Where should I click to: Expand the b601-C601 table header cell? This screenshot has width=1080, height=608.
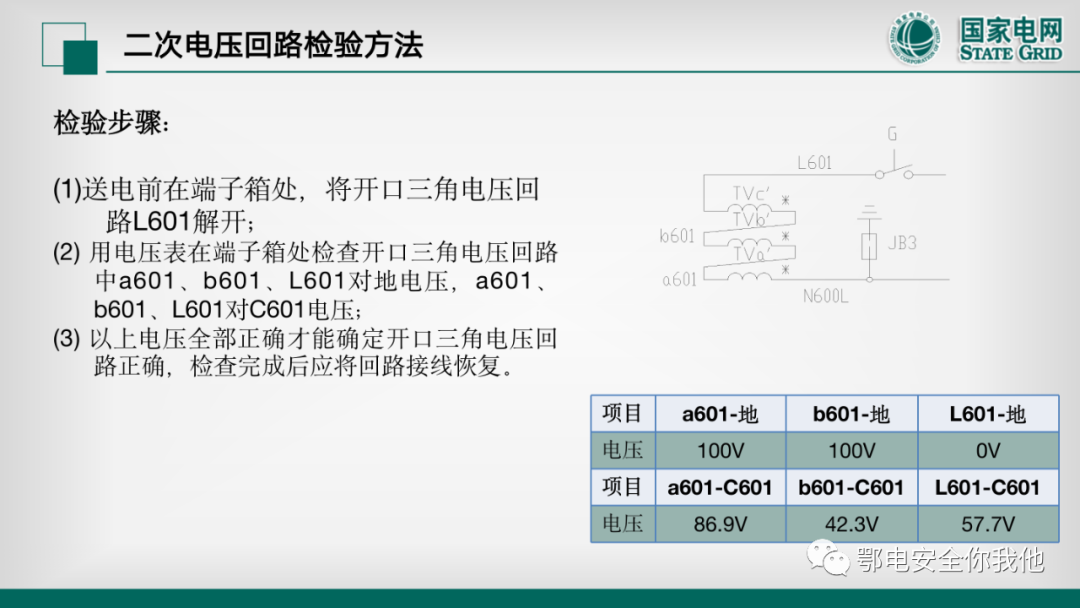(852, 487)
